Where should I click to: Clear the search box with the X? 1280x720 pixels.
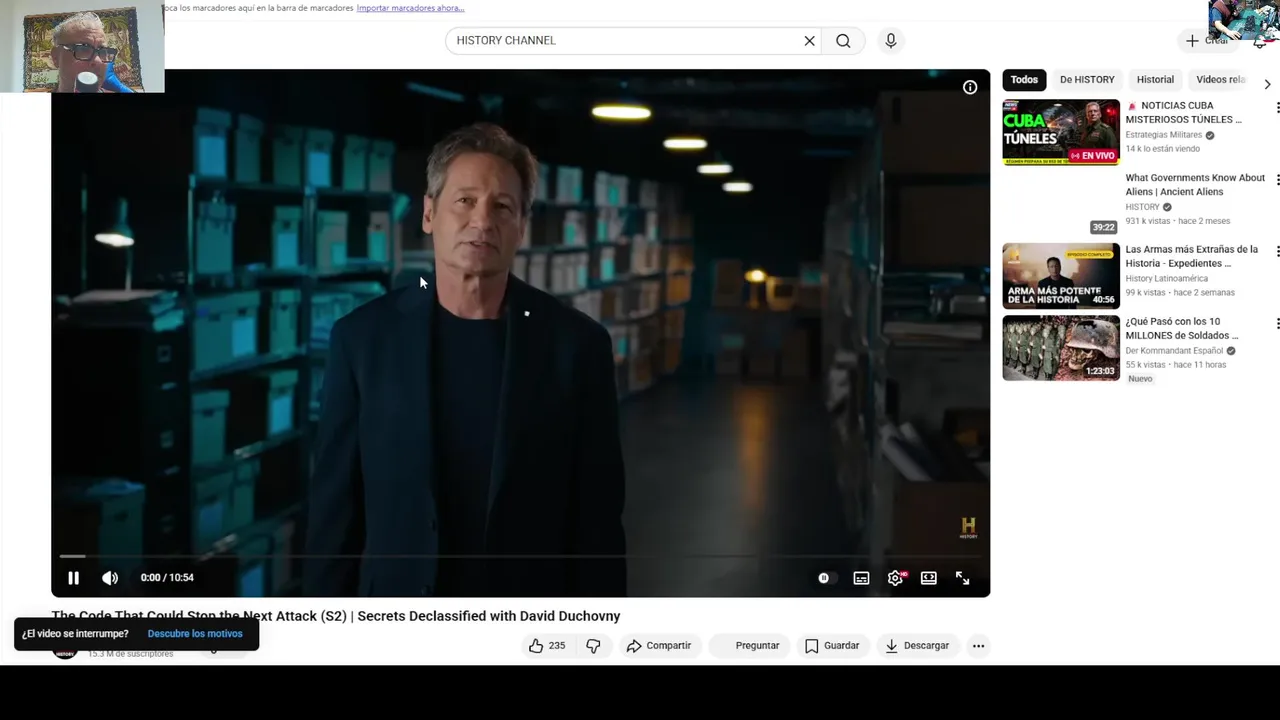click(x=810, y=41)
